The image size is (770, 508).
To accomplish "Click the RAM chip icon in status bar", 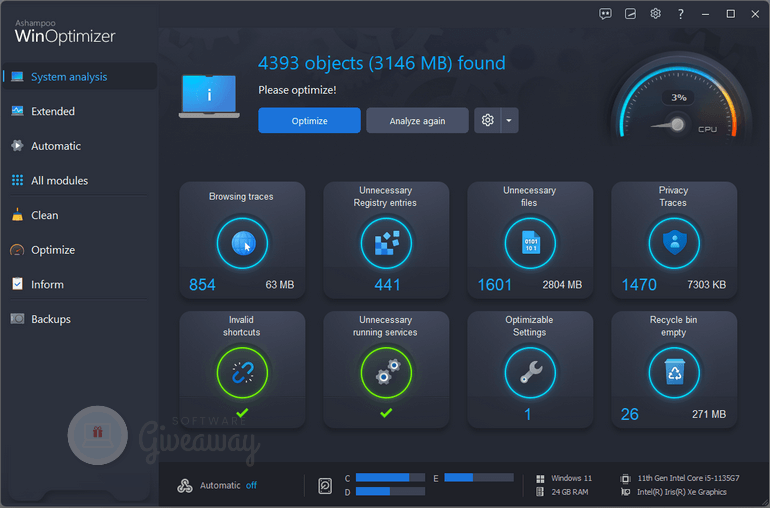I will [540, 492].
